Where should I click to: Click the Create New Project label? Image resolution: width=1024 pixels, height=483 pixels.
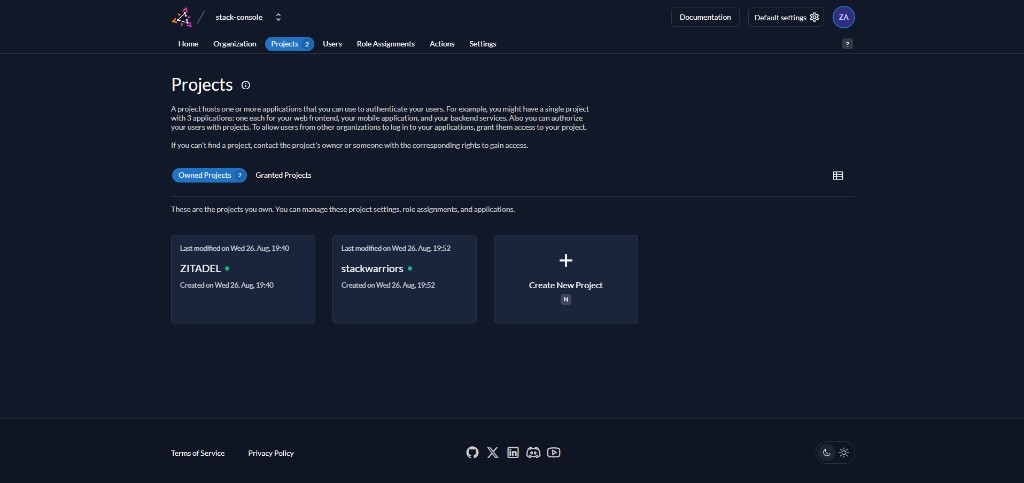click(x=566, y=285)
